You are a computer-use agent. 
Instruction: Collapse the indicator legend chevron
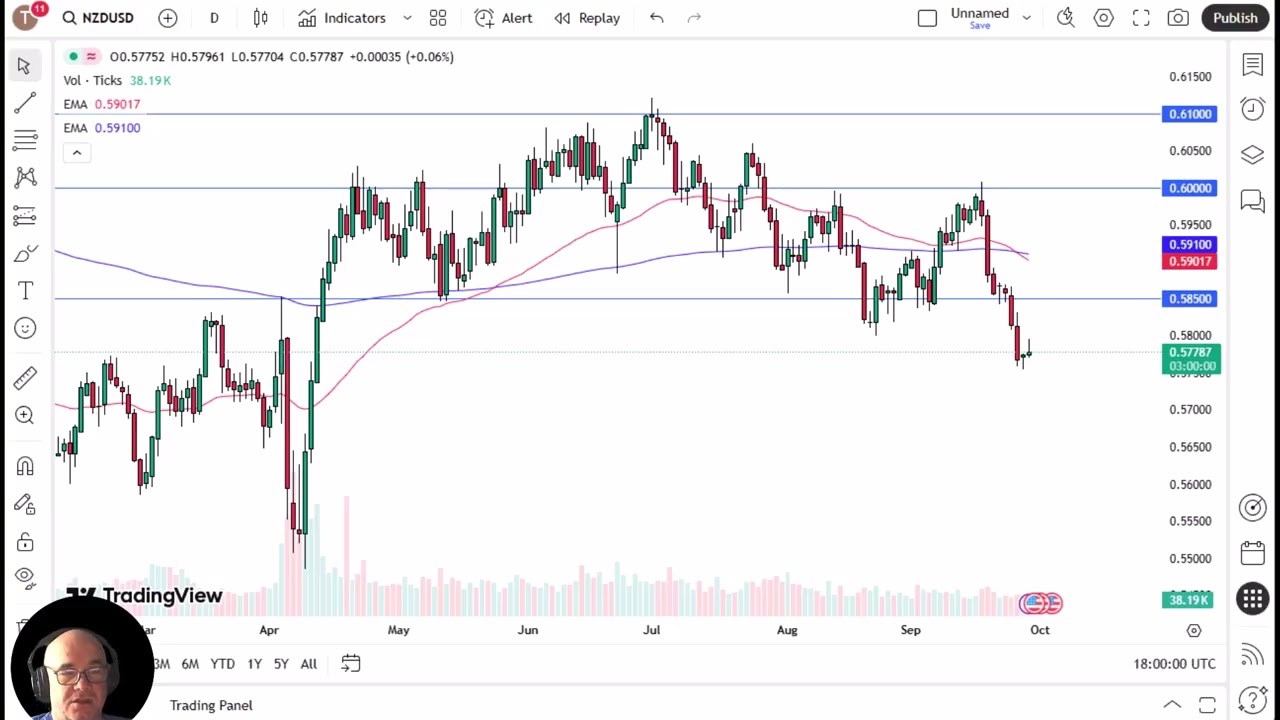click(x=76, y=153)
